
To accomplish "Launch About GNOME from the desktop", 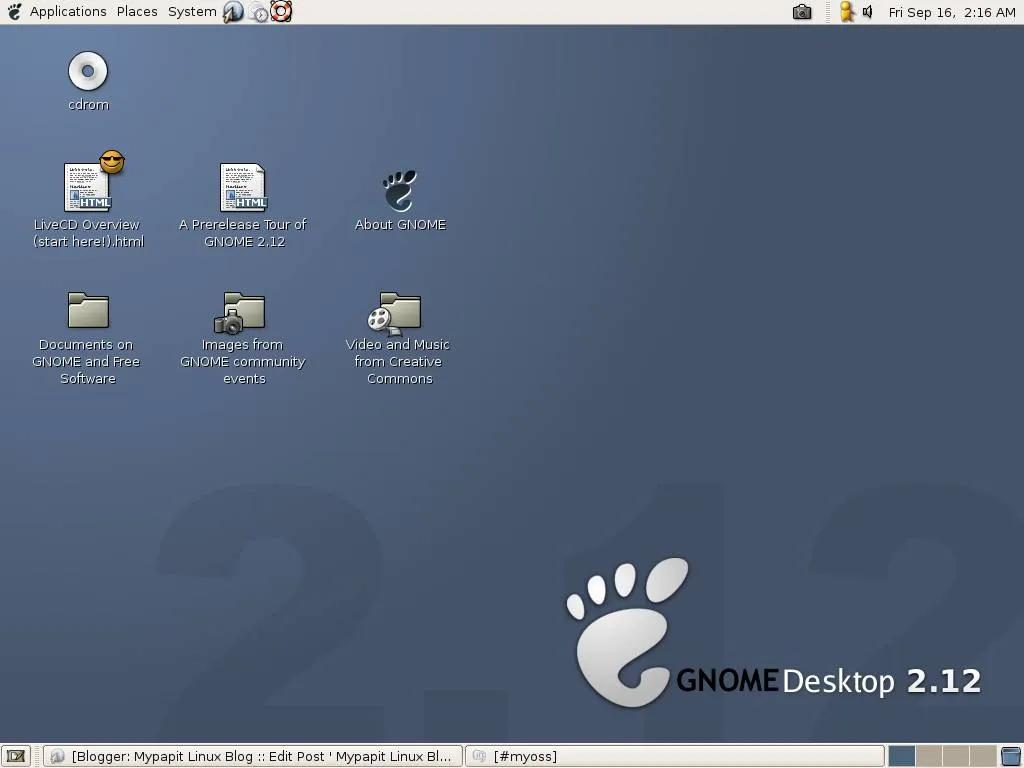I will point(399,190).
